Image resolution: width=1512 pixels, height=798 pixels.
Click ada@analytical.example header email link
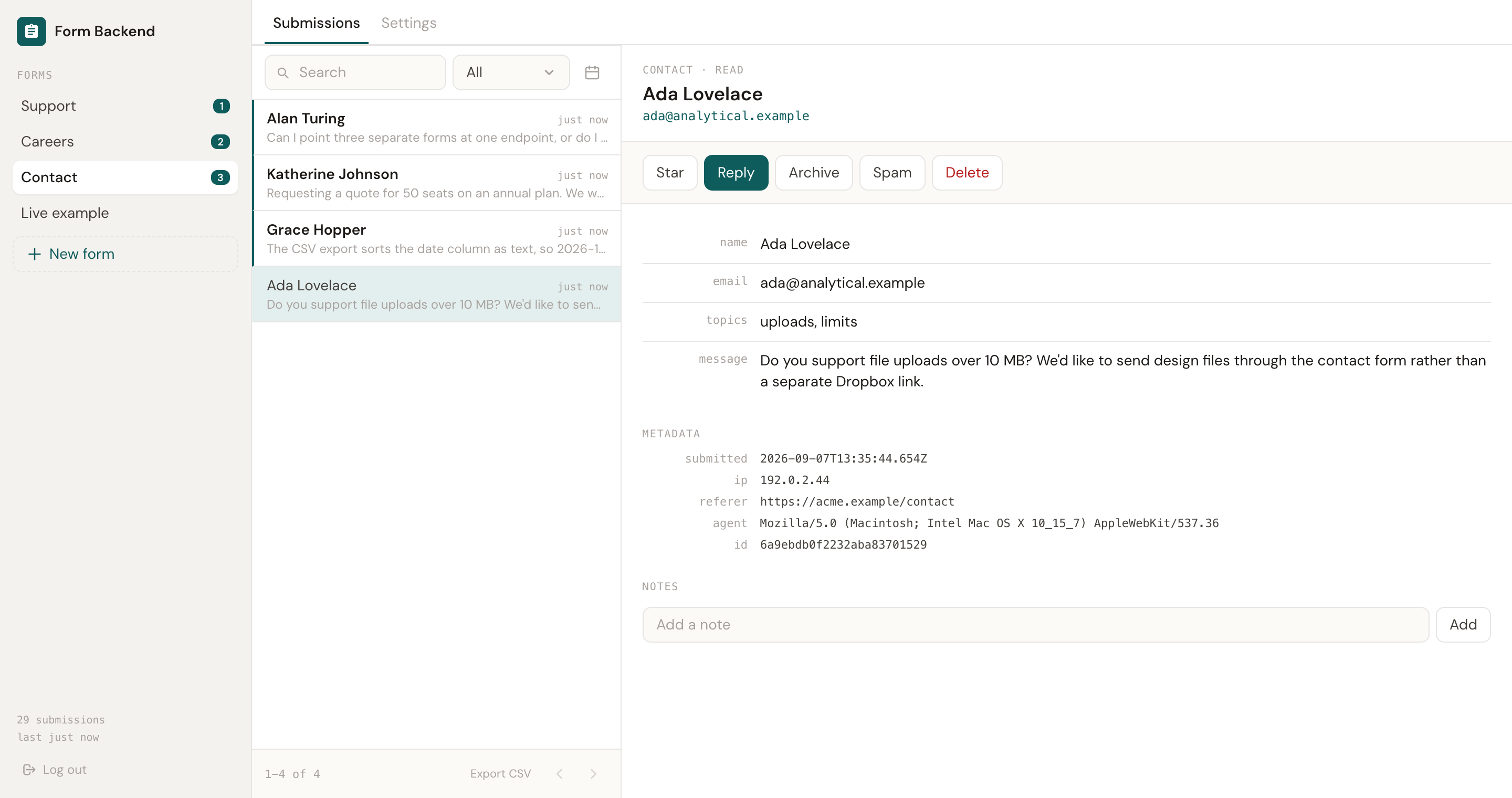point(726,115)
